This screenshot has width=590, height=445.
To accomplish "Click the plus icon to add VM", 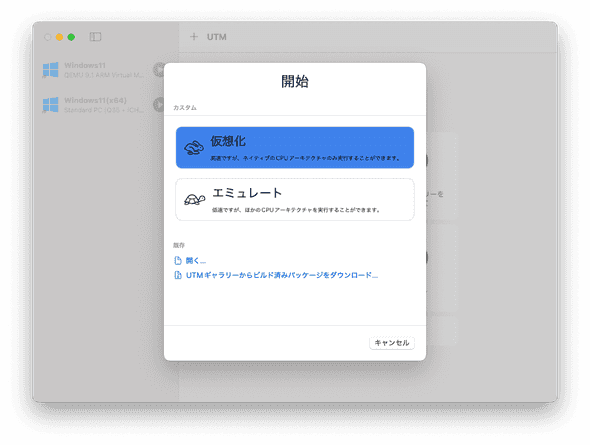I will pyautogui.click(x=194, y=36).
